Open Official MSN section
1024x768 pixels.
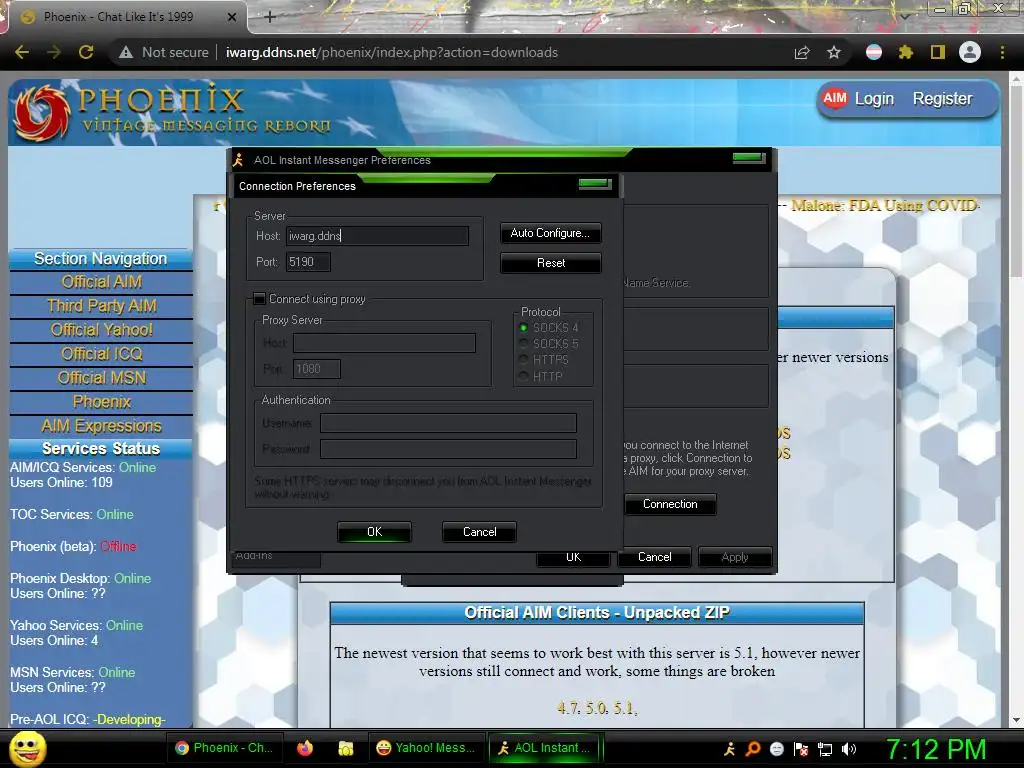click(x=101, y=378)
